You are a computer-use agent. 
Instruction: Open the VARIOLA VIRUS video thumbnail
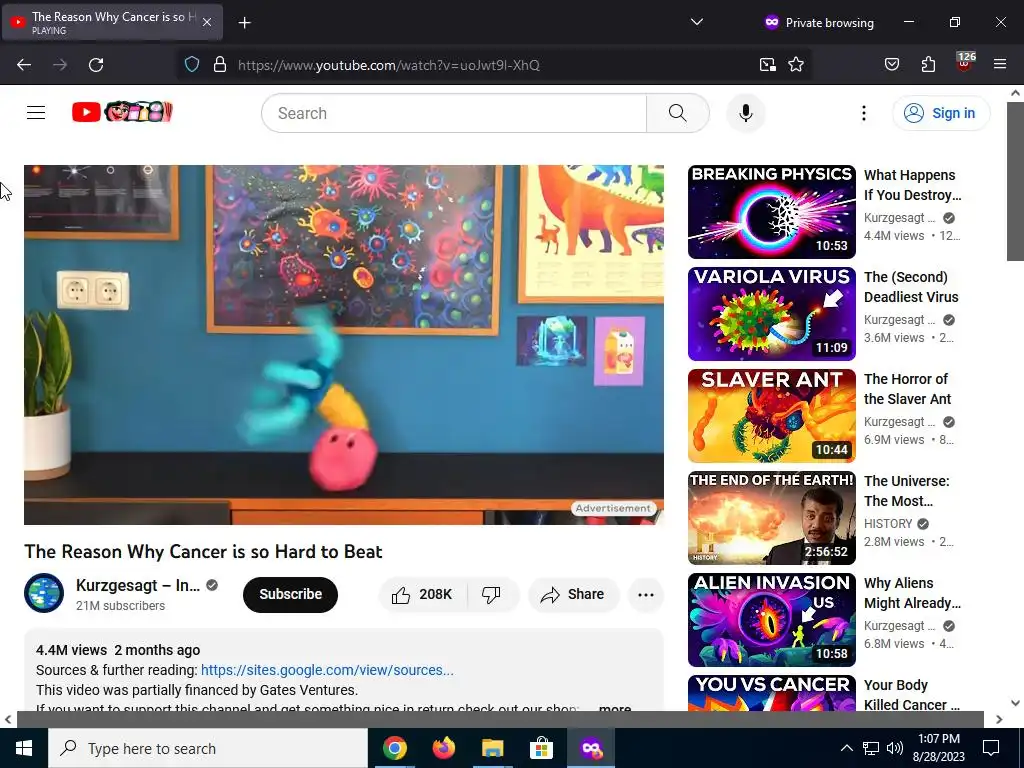click(771, 313)
